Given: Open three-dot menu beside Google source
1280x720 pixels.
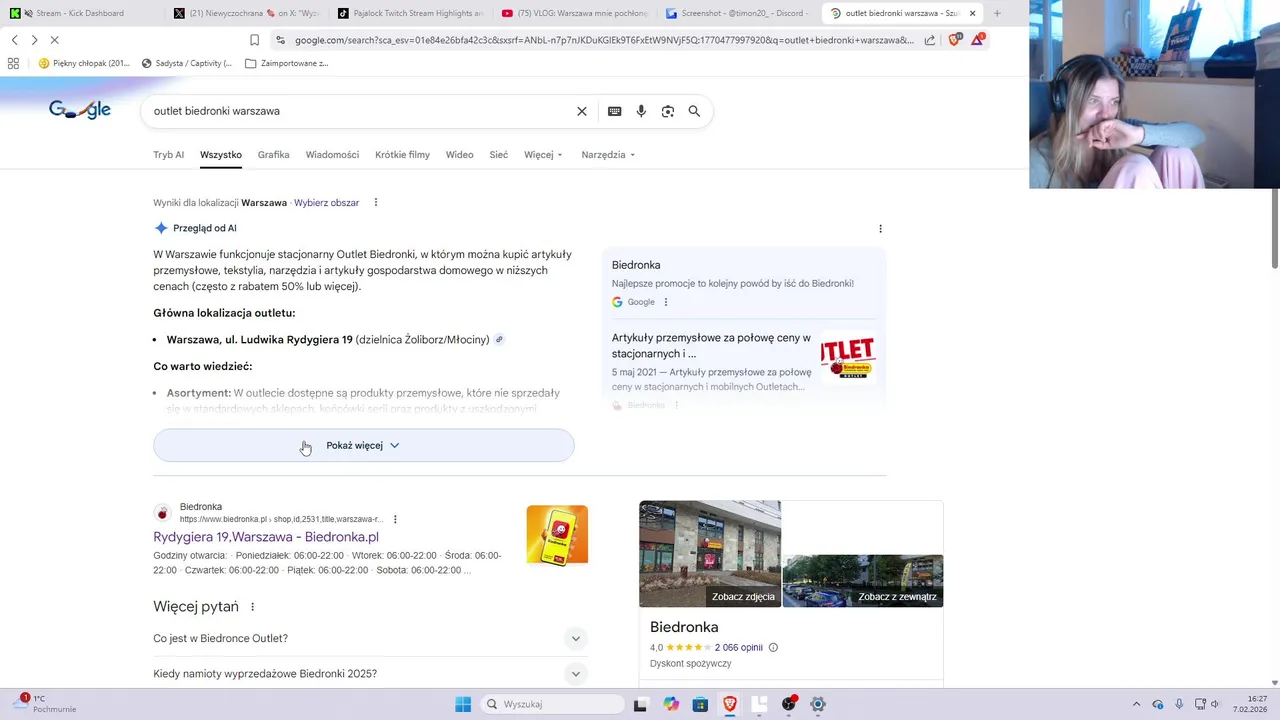Looking at the screenshot, I should pyautogui.click(x=666, y=302).
